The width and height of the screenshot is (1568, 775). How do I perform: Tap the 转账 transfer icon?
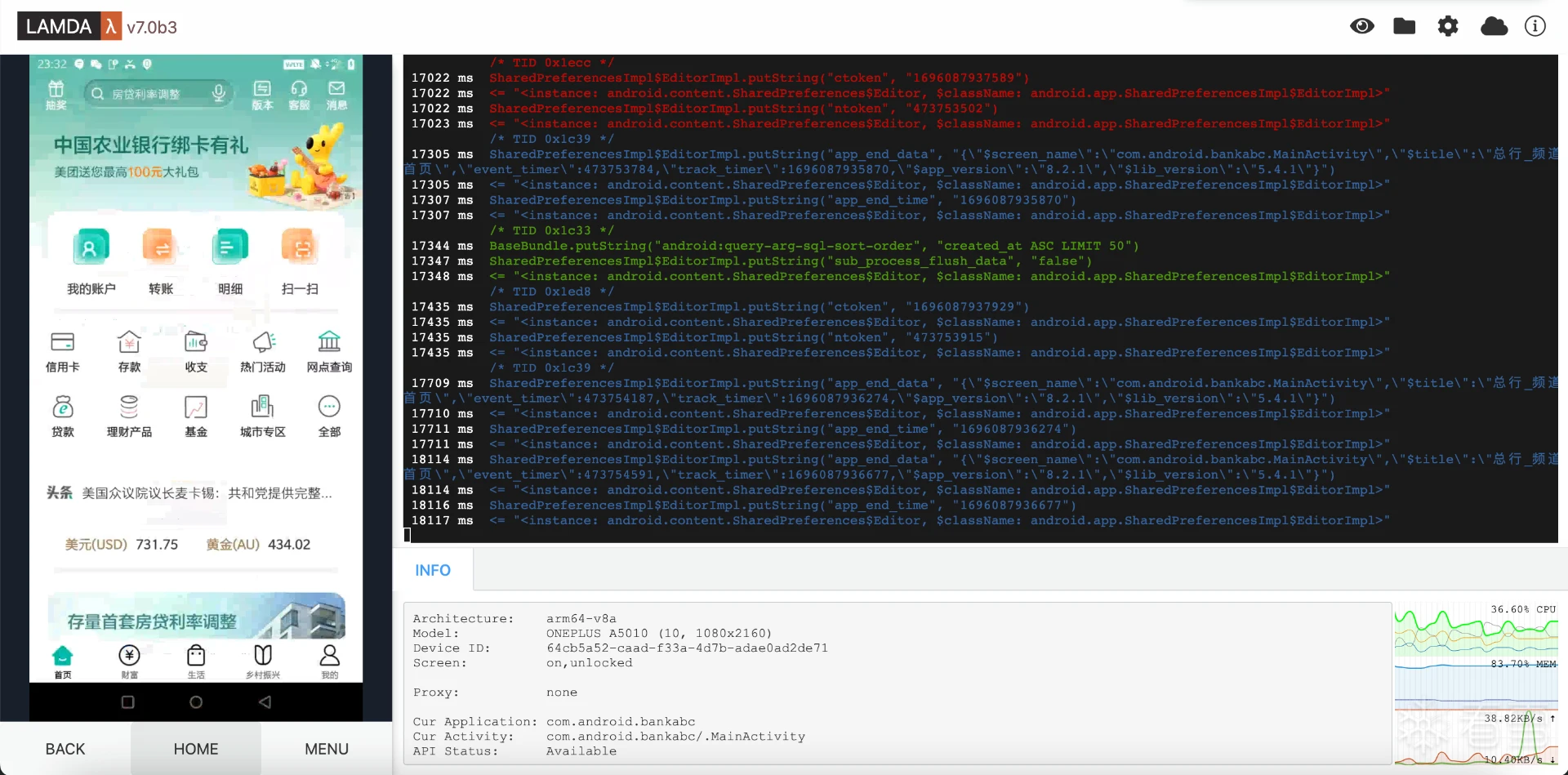pyautogui.click(x=160, y=261)
